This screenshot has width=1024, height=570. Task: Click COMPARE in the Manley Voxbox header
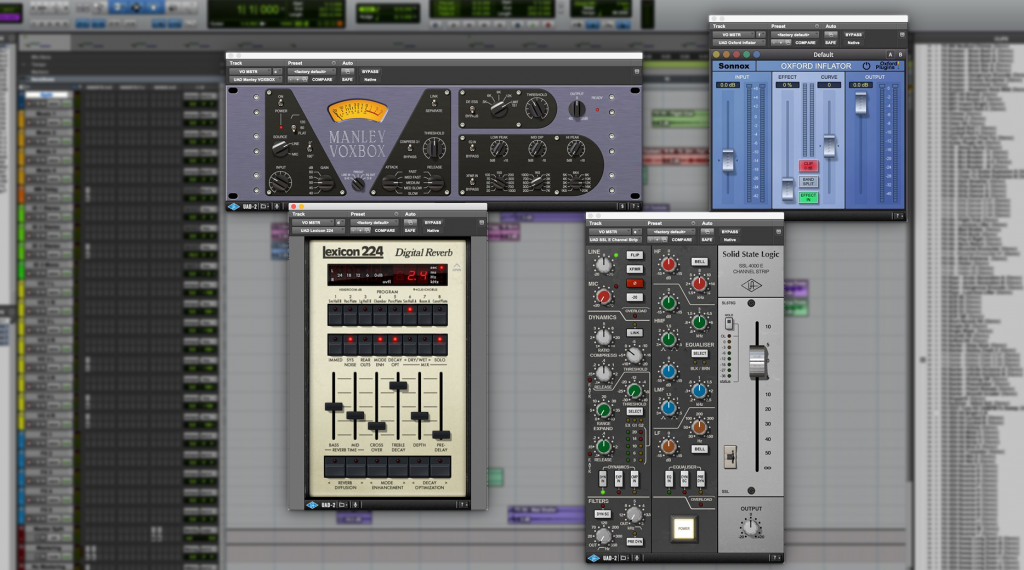coord(322,79)
